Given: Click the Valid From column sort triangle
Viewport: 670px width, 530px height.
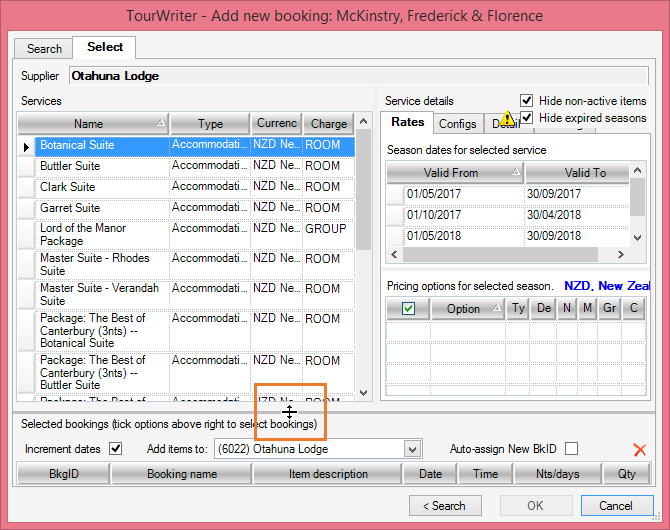Looking at the screenshot, I should click(516, 173).
